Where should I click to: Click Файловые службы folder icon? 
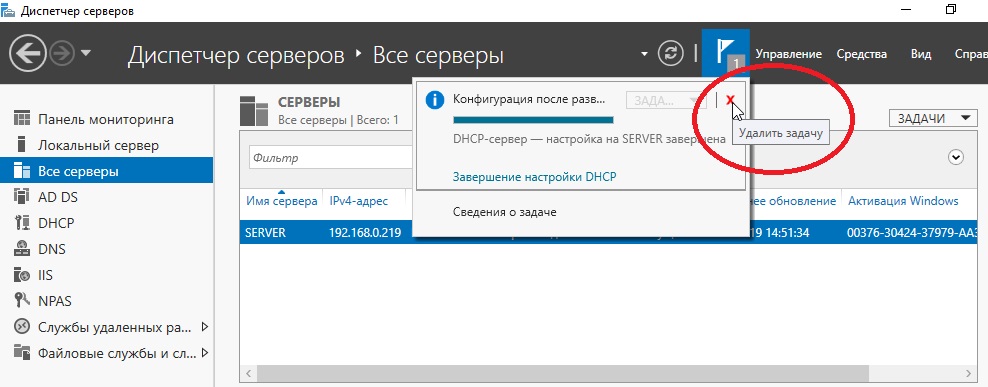22,352
